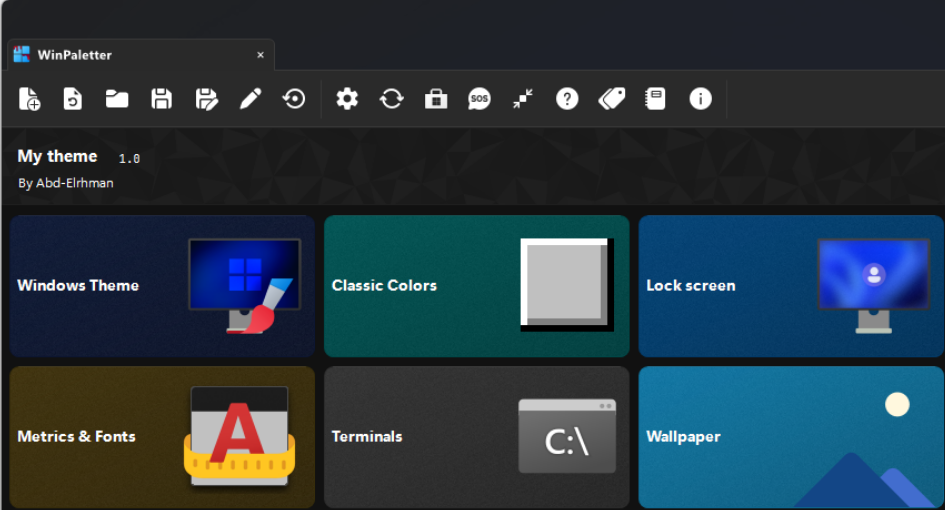Screen dimensions: 945x510
Task: Click the price tags icon
Action: [x=611, y=98]
